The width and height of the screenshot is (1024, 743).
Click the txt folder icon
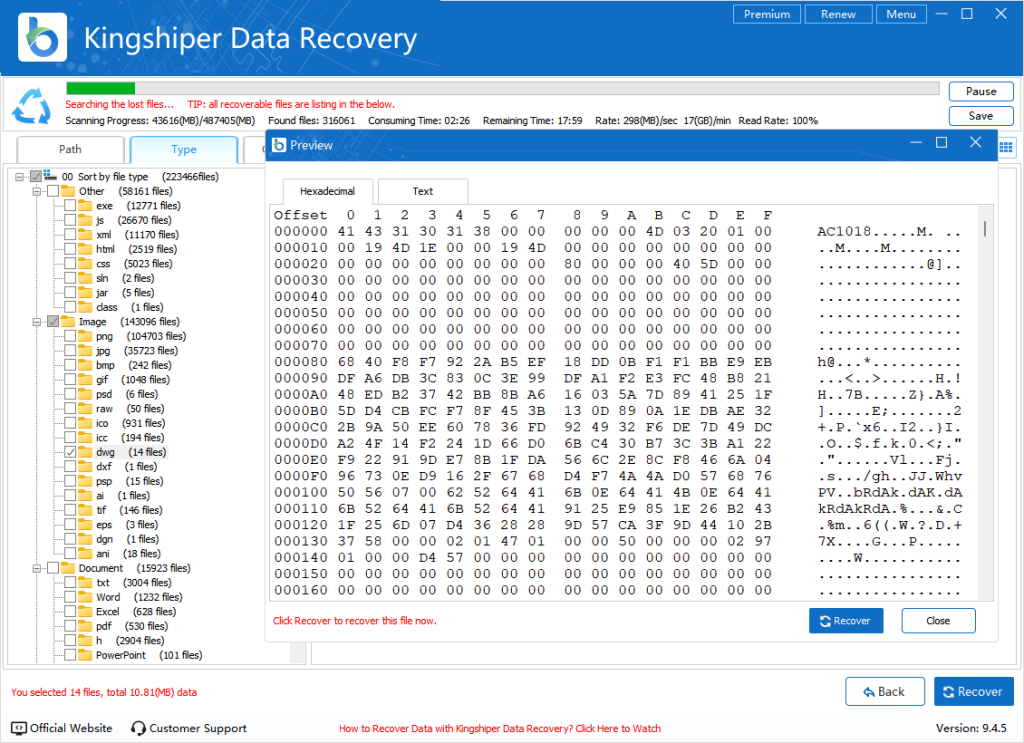[85, 582]
